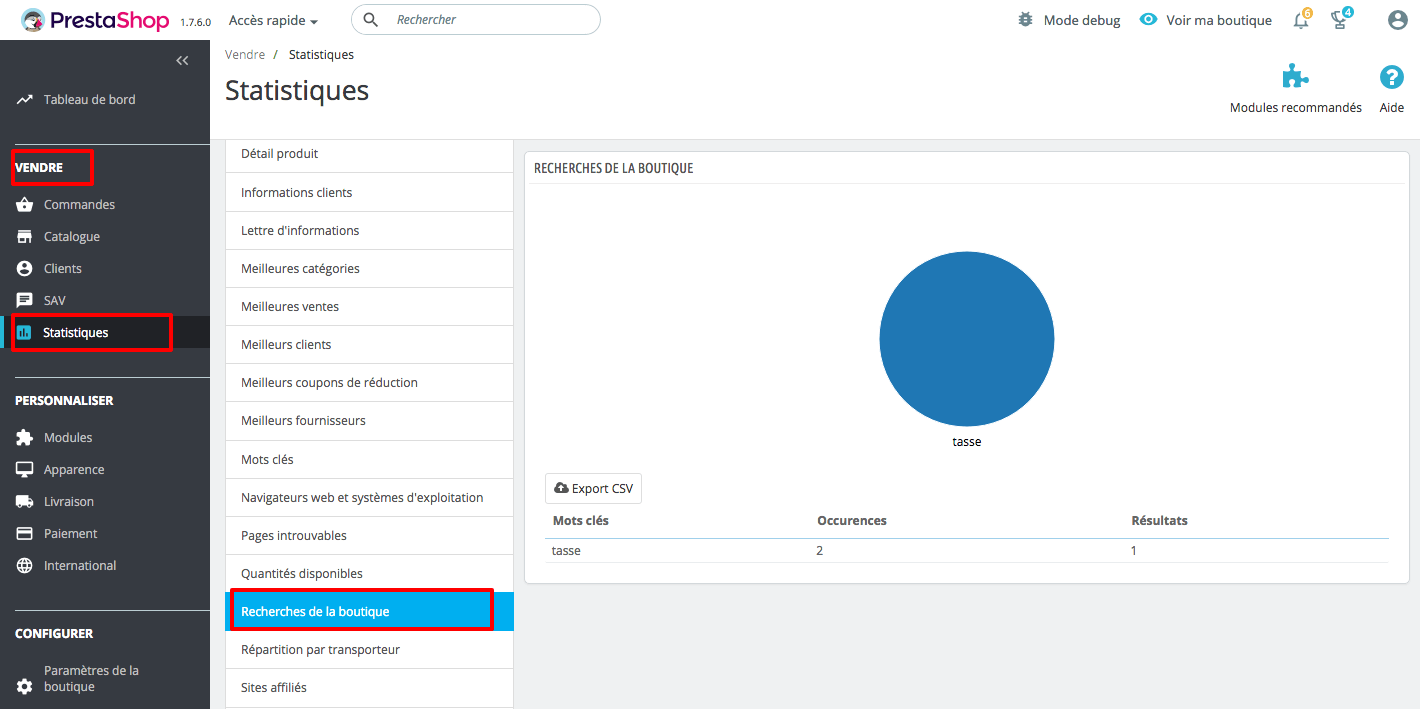Open Modules in the sidebar

68,437
